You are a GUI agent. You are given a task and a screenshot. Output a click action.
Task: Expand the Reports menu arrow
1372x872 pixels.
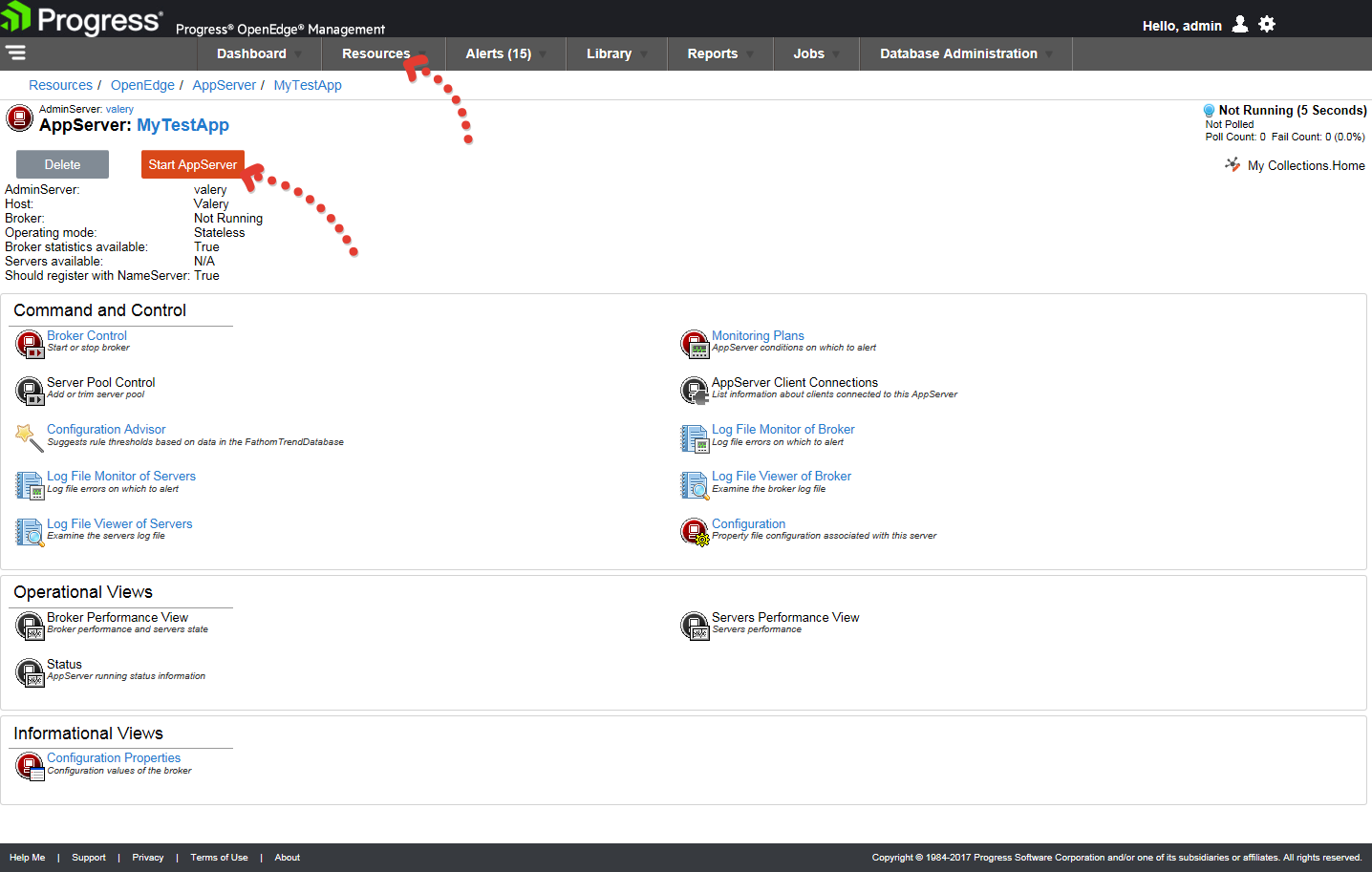coord(750,54)
